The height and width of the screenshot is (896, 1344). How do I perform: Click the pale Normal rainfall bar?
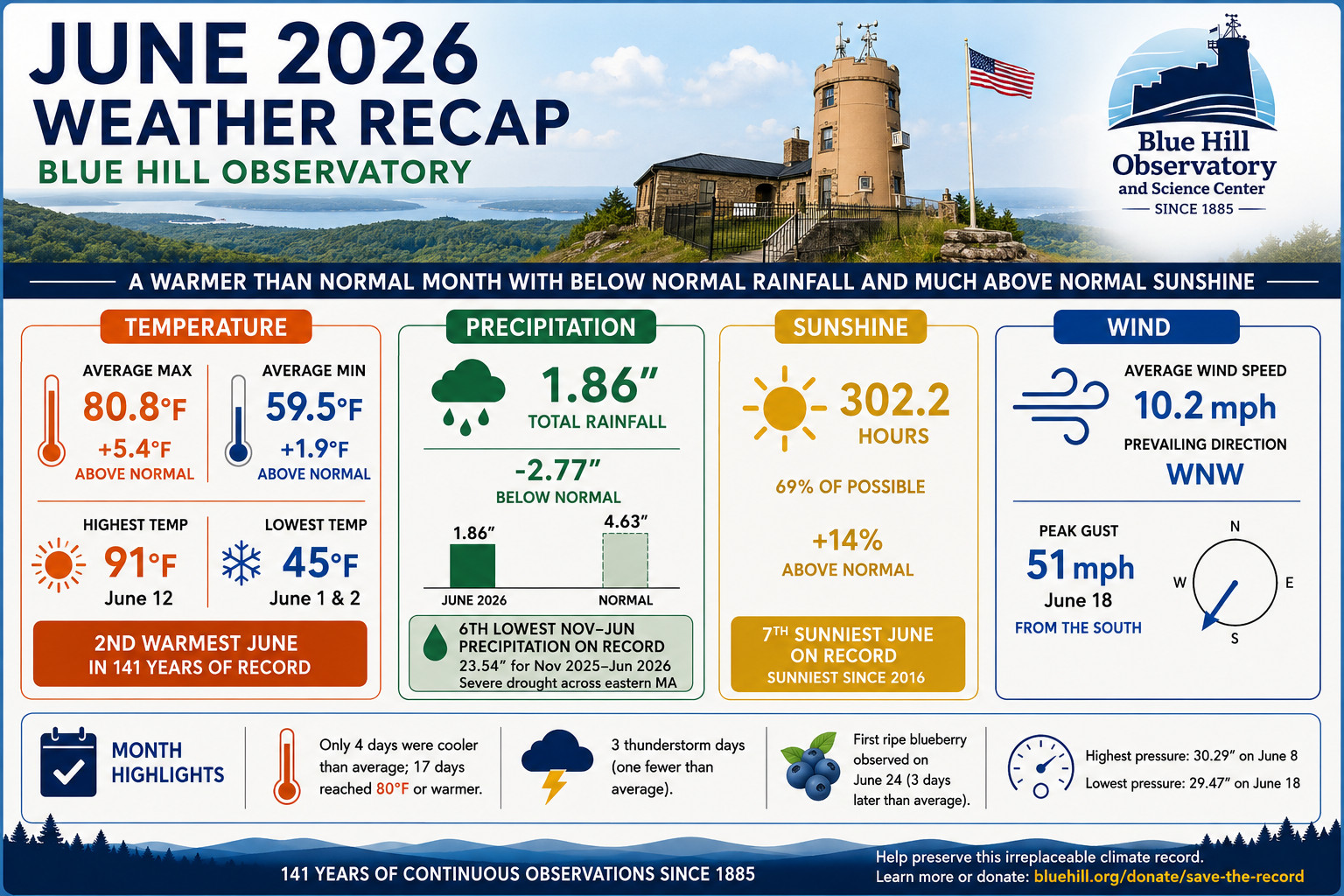tap(625, 561)
